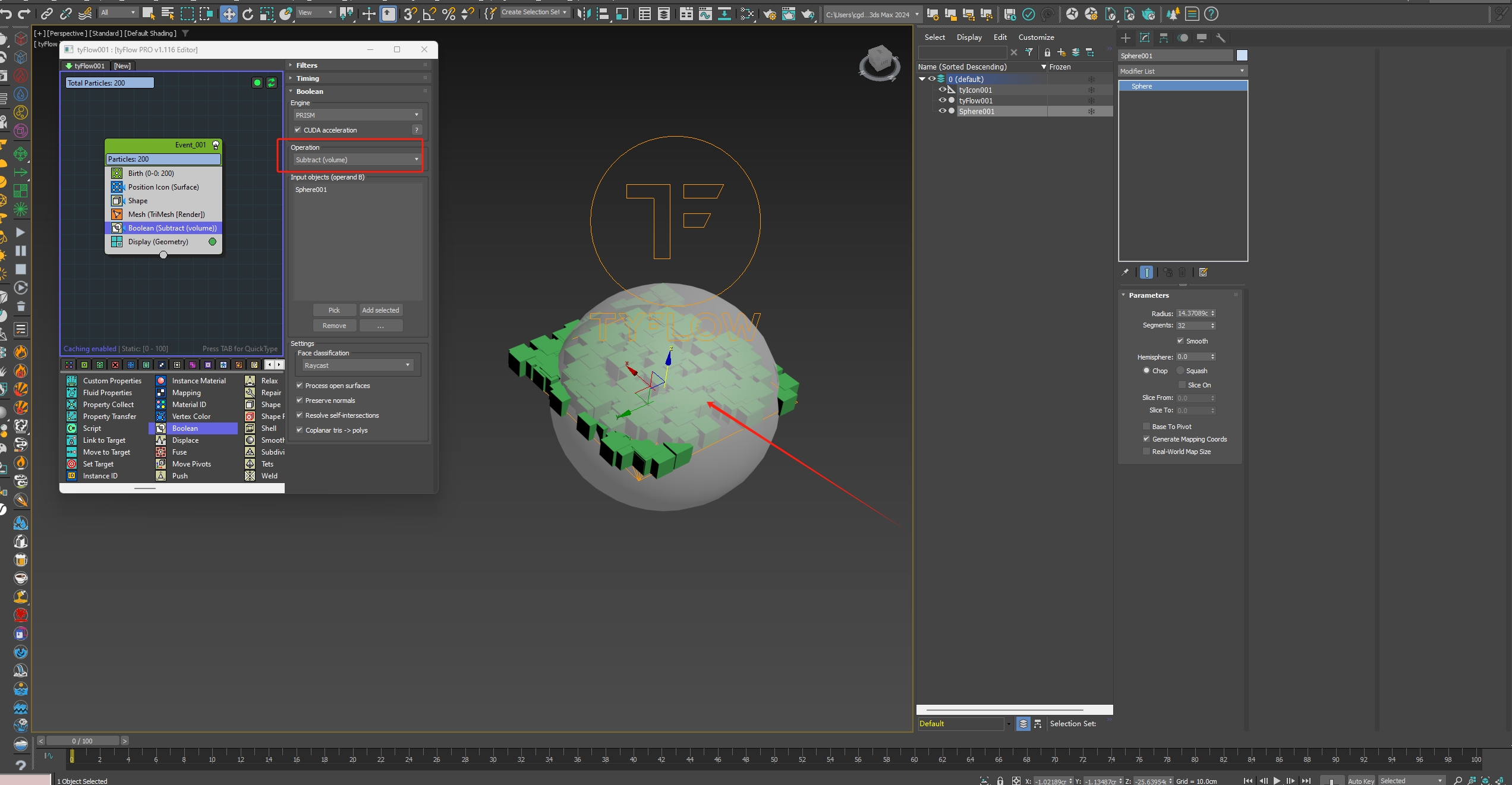
Task: Toggle CUDA acceleration checkbox
Action: coord(298,130)
